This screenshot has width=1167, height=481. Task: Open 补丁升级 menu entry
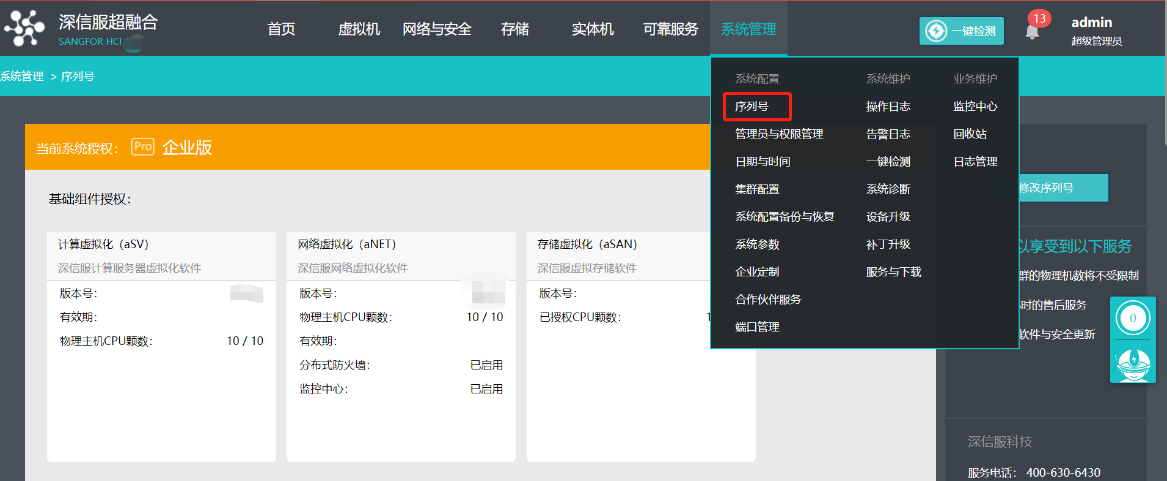(x=887, y=244)
